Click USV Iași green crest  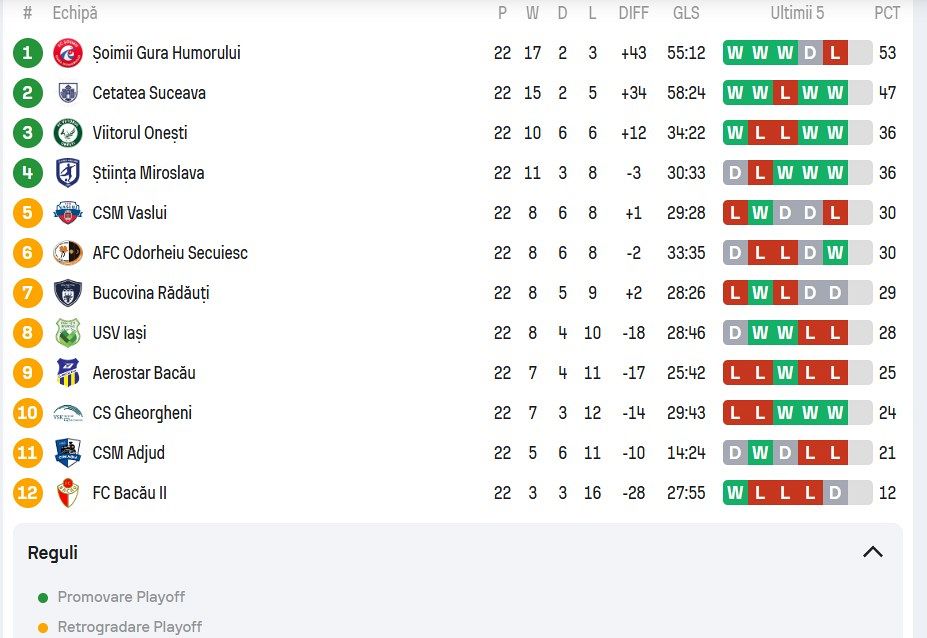point(68,333)
